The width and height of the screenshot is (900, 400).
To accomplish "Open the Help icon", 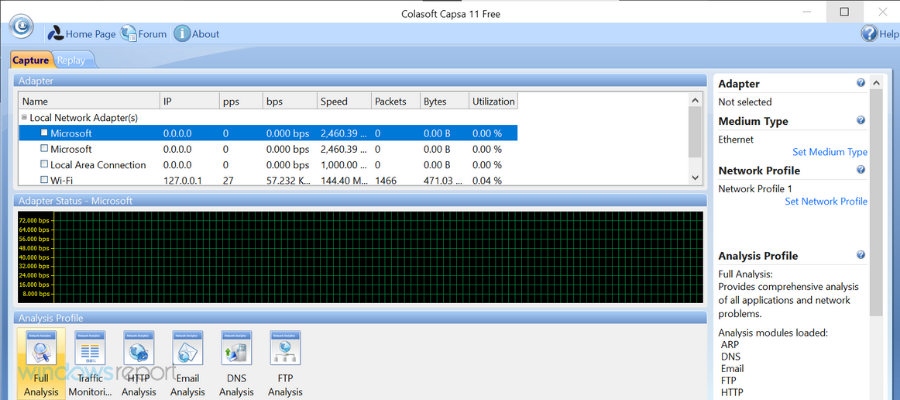I will [x=869, y=34].
